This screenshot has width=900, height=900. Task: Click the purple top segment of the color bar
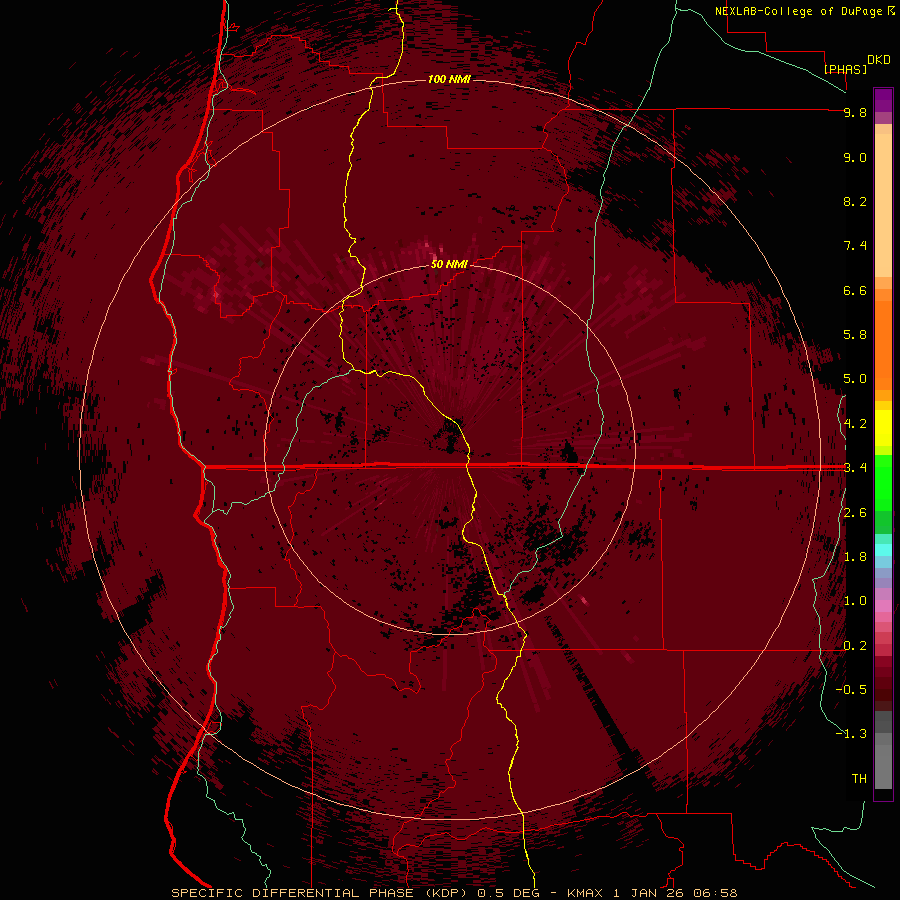point(883,100)
